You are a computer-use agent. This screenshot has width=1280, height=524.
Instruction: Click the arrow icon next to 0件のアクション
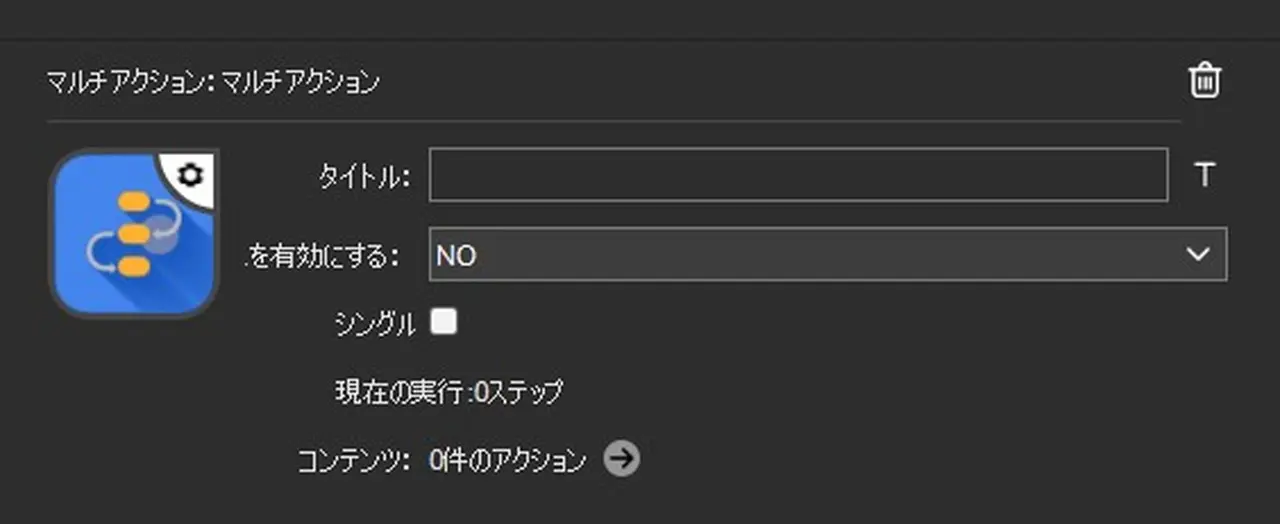(x=621, y=459)
